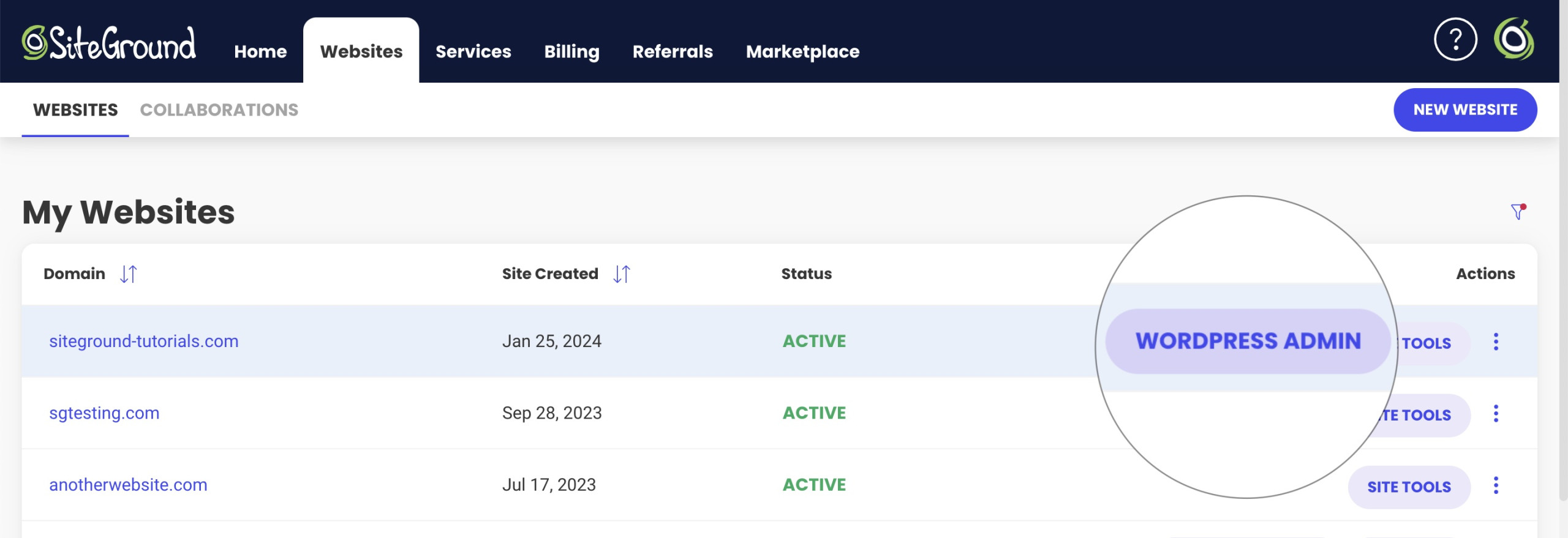The image size is (1568, 538).
Task: Click the Status column header
Action: point(806,274)
